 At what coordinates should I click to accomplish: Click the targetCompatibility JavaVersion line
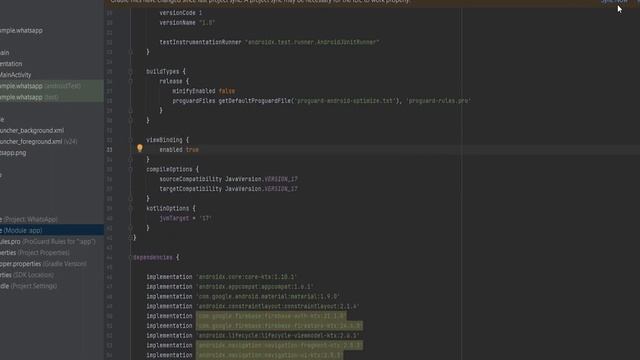click(x=229, y=189)
